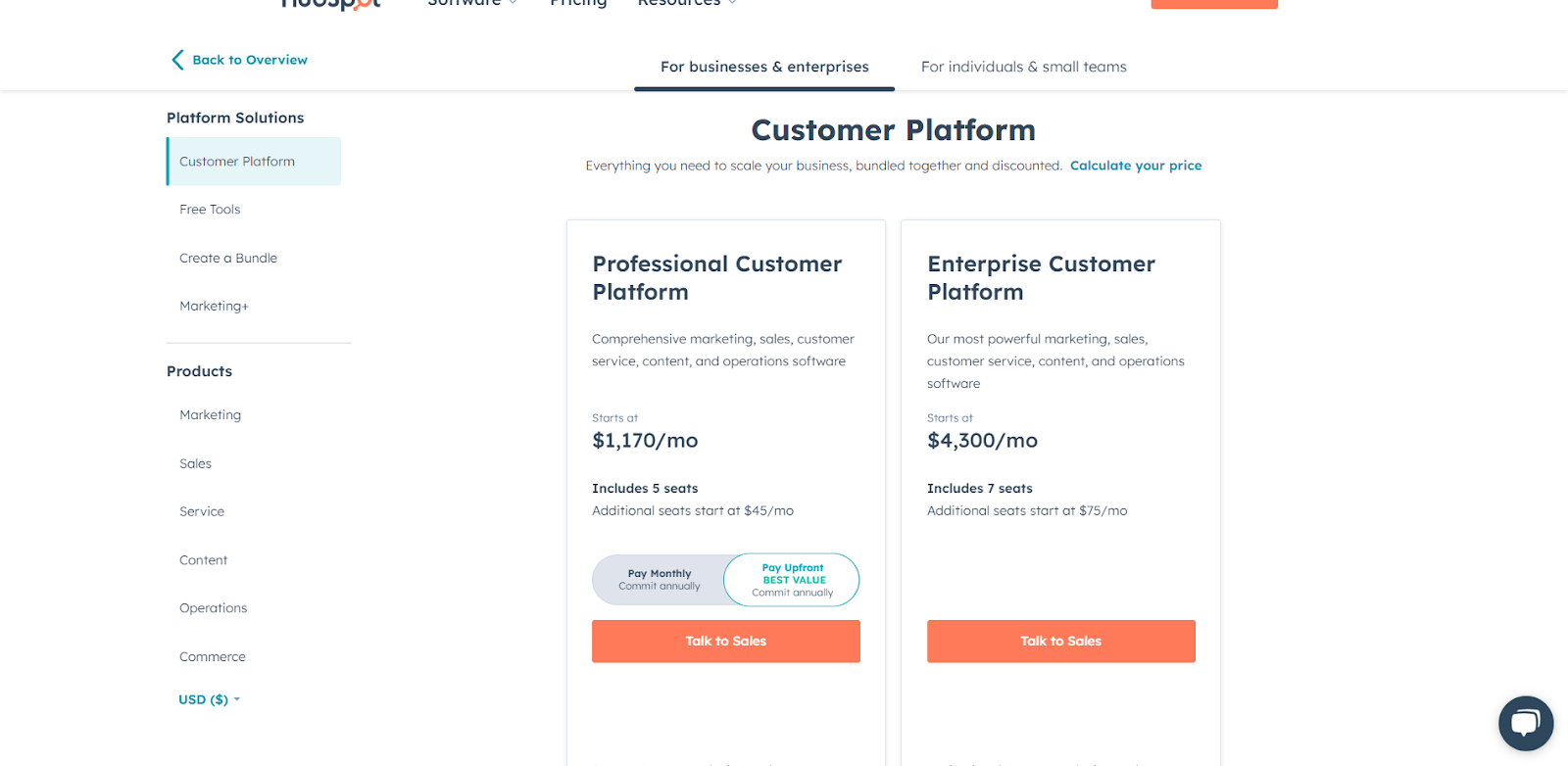Open the USD ($) currency dropdown

coord(208,698)
